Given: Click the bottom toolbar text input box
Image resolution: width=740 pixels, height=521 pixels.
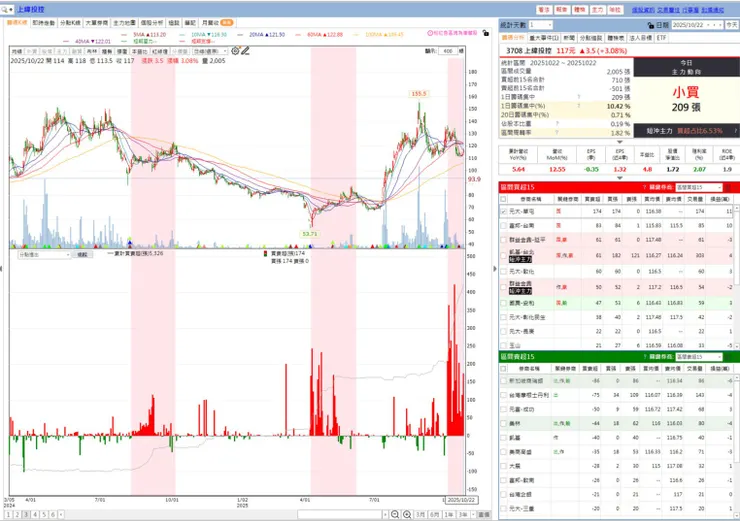Looking at the screenshot, I should tap(339, 515).
